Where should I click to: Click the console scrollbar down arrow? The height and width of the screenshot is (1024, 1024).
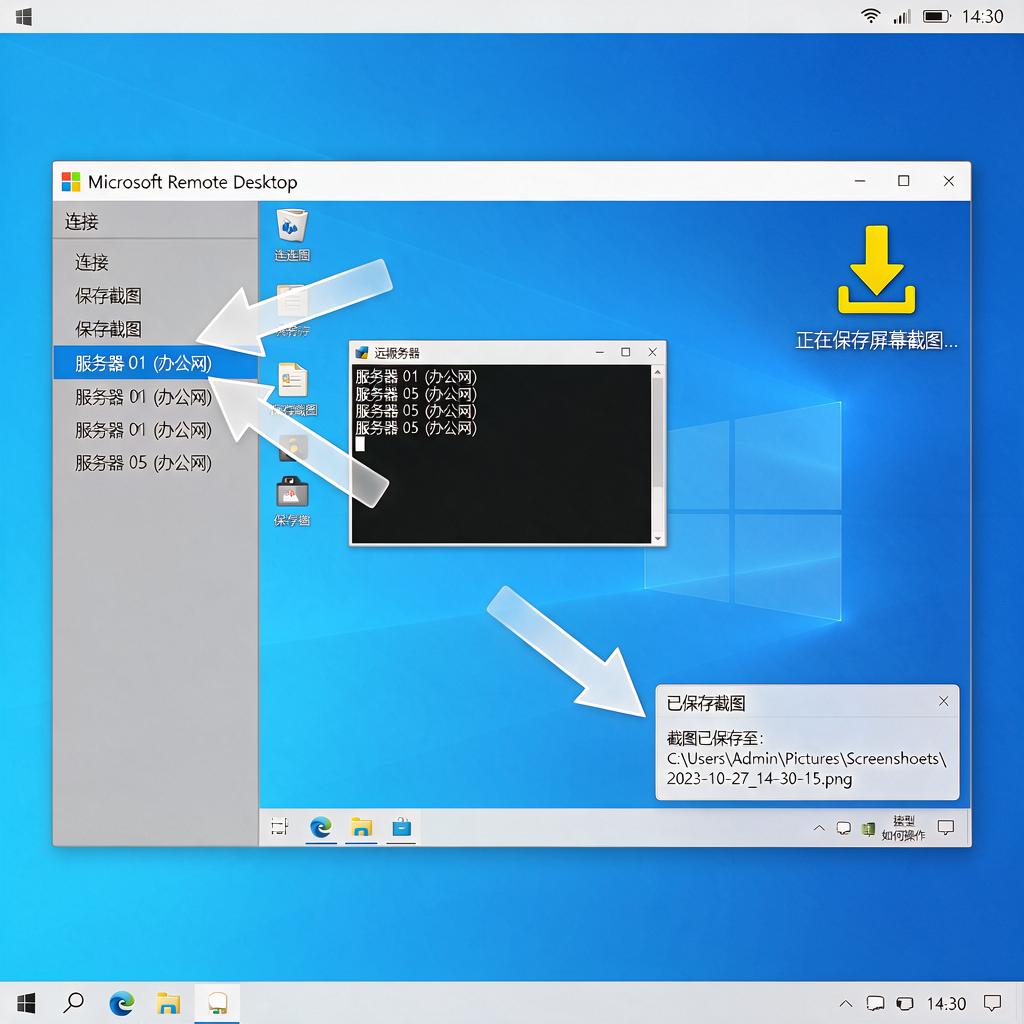(658, 538)
